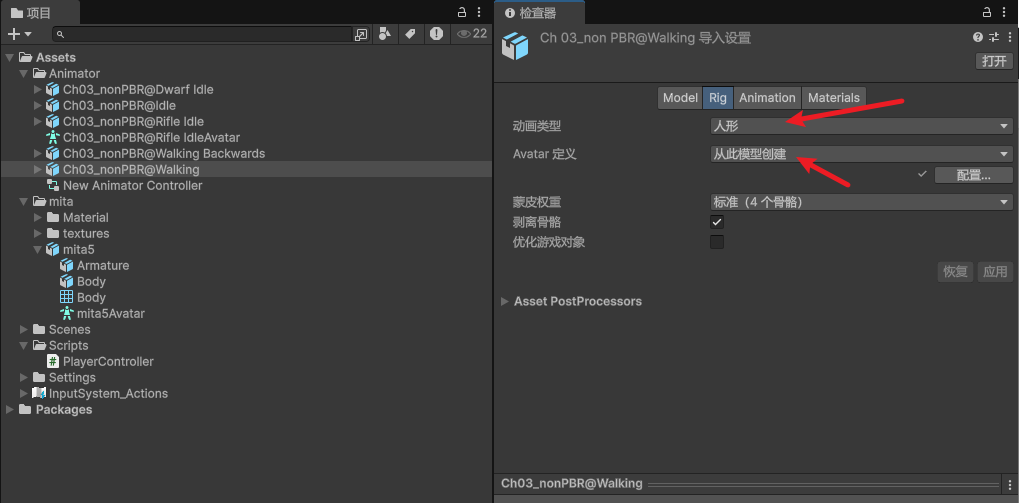The height and width of the screenshot is (503, 1019).
Task: Click the 恢复 button
Action: [x=955, y=272]
